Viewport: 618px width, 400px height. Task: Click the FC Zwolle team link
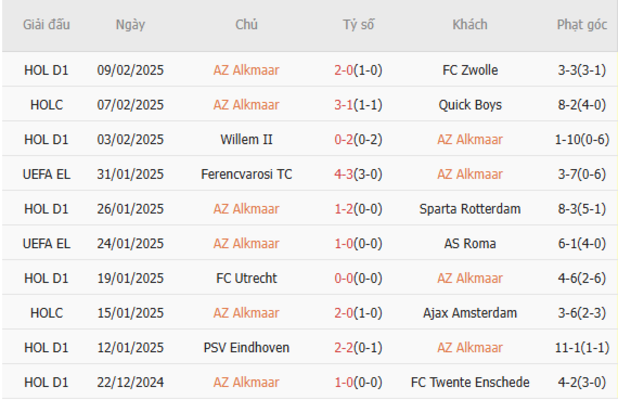pos(469,70)
